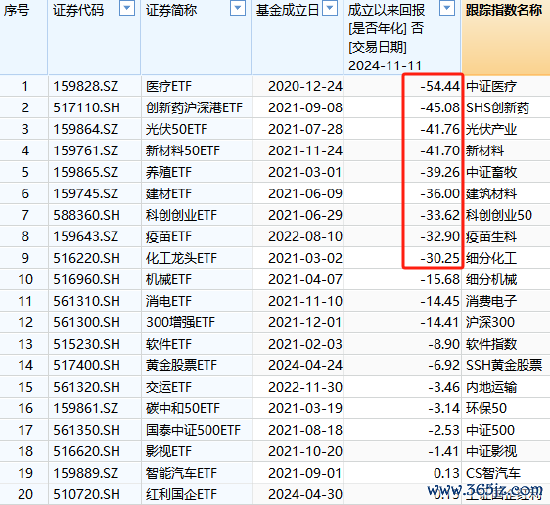Open the 证券代码 column filter dropdown
This screenshot has height=505, width=550.
[127, 8]
